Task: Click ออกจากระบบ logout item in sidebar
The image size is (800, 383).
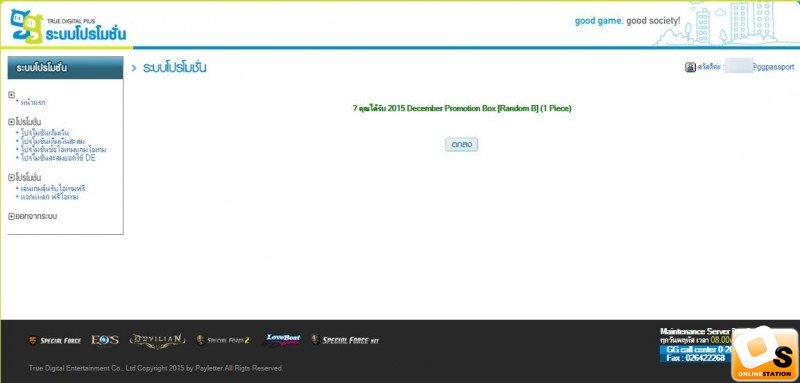Action: click(x=33, y=216)
